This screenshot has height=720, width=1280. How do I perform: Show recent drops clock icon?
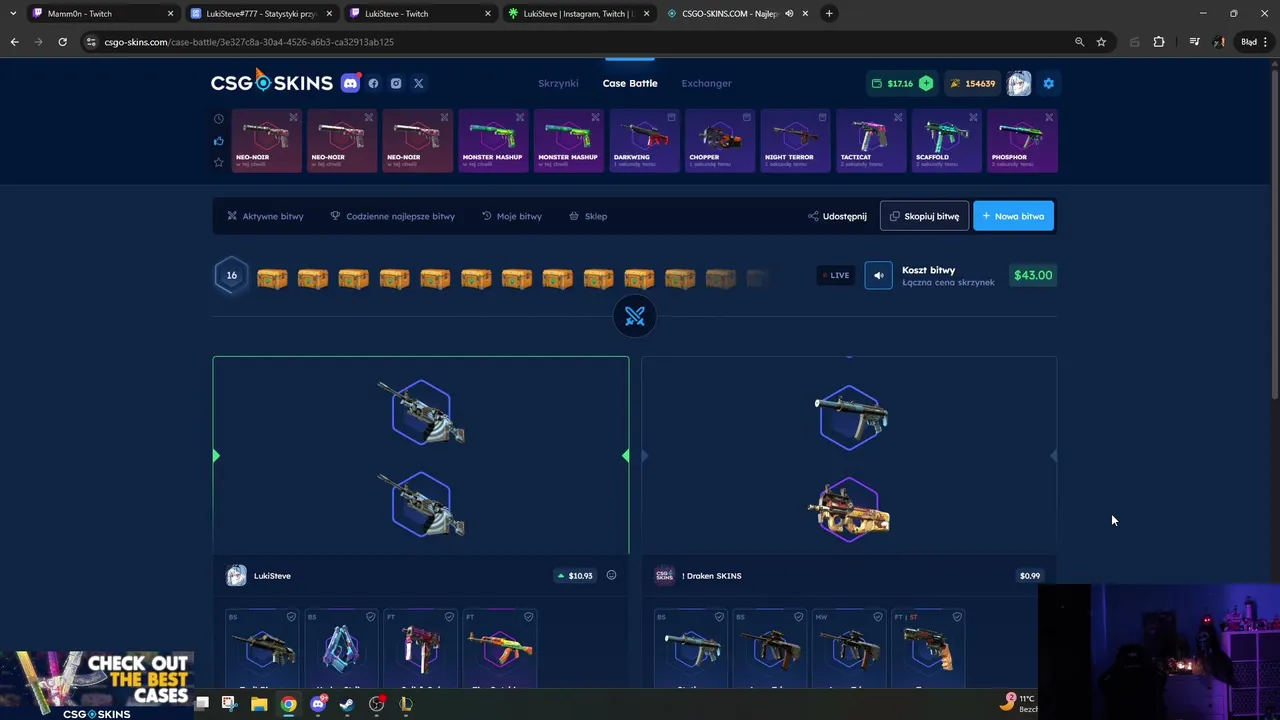tap(219, 118)
